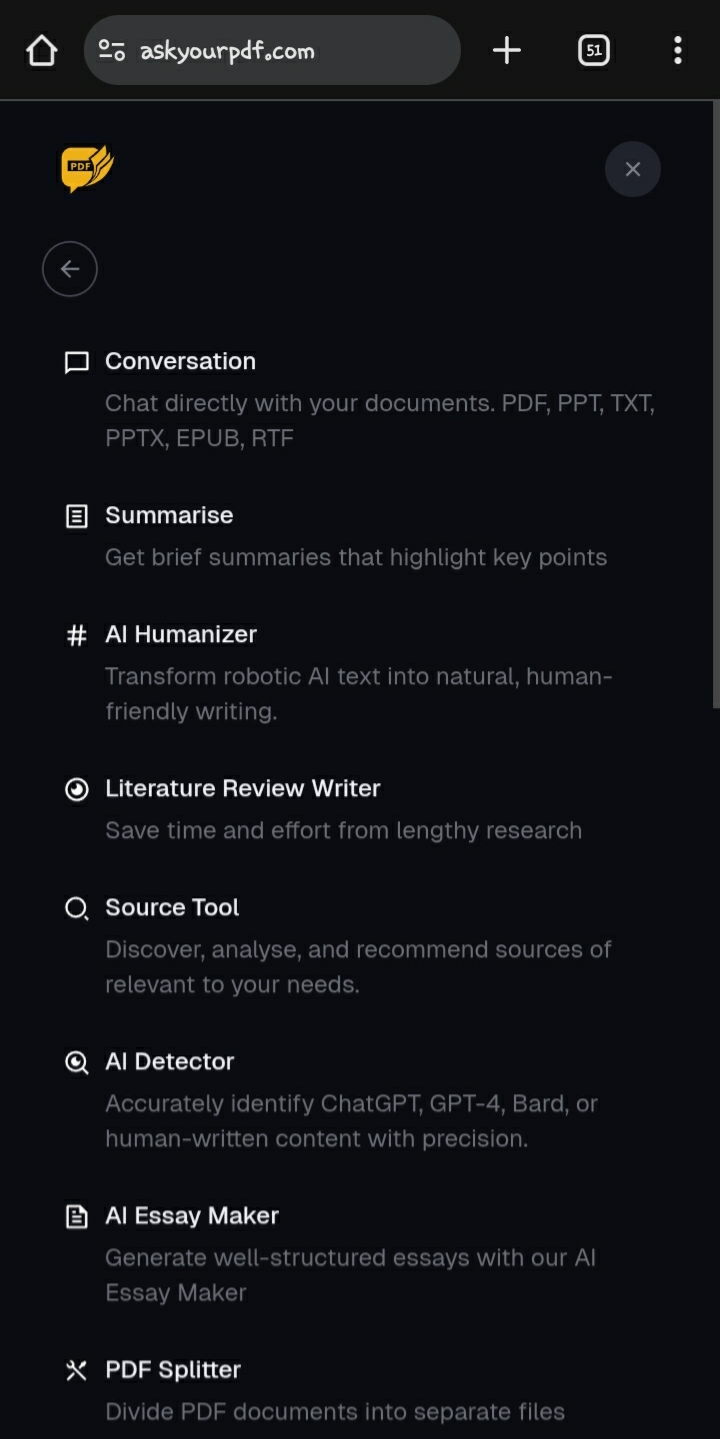Choose Literature Review Writer from the list

pyautogui.click(x=360, y=809)
